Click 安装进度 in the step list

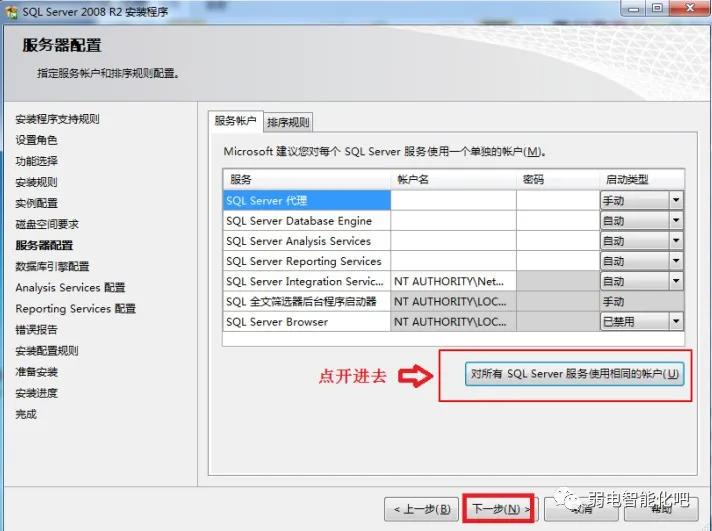[36, 393]
